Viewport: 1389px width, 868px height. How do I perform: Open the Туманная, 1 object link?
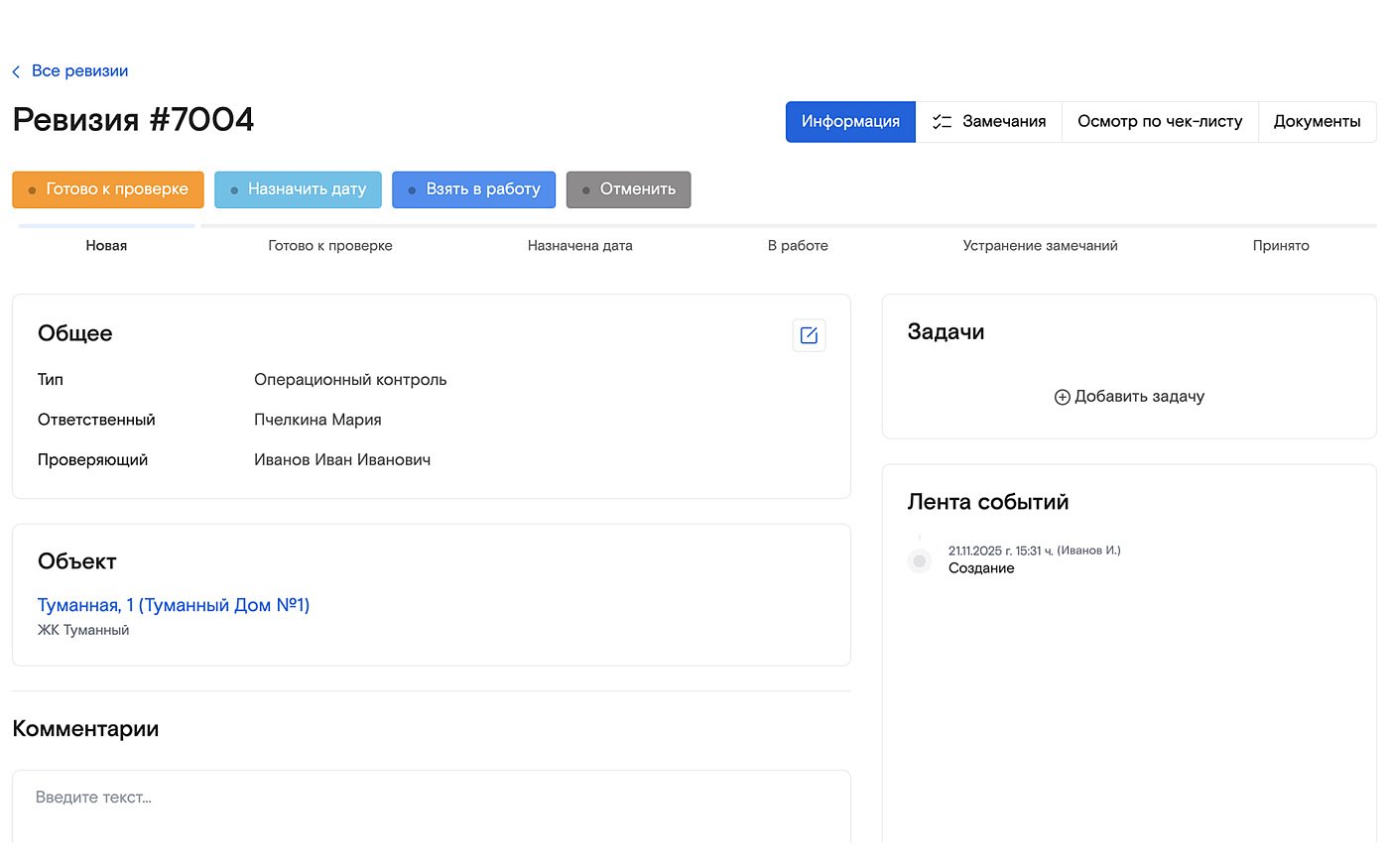[174, 605]
